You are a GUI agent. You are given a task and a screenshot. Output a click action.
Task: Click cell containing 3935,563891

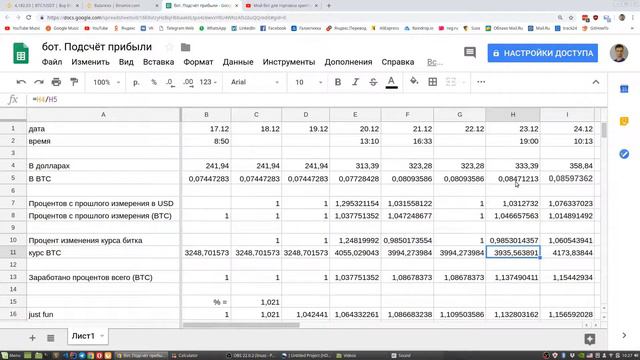513,253
